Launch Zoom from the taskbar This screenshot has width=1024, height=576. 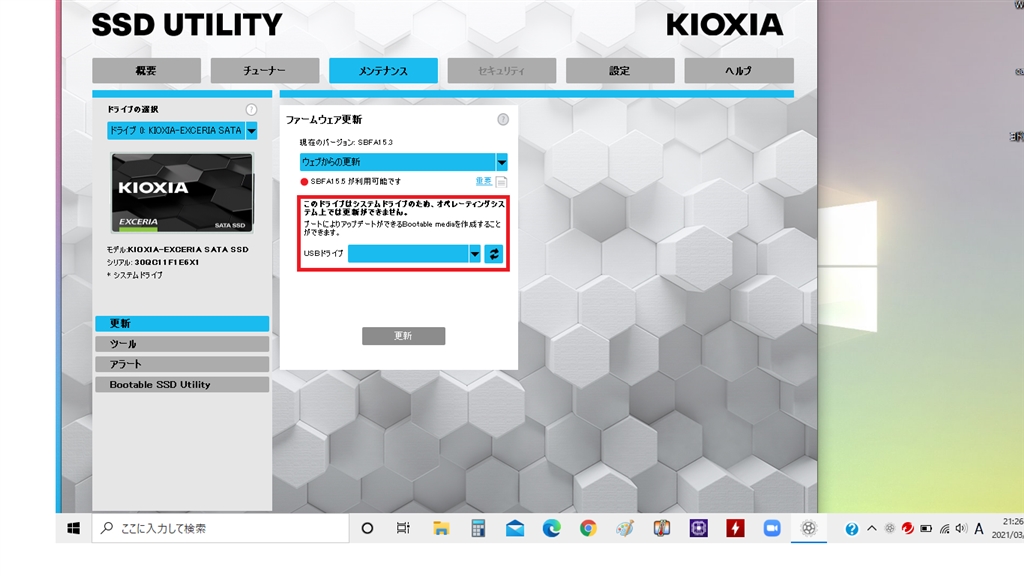772,528
